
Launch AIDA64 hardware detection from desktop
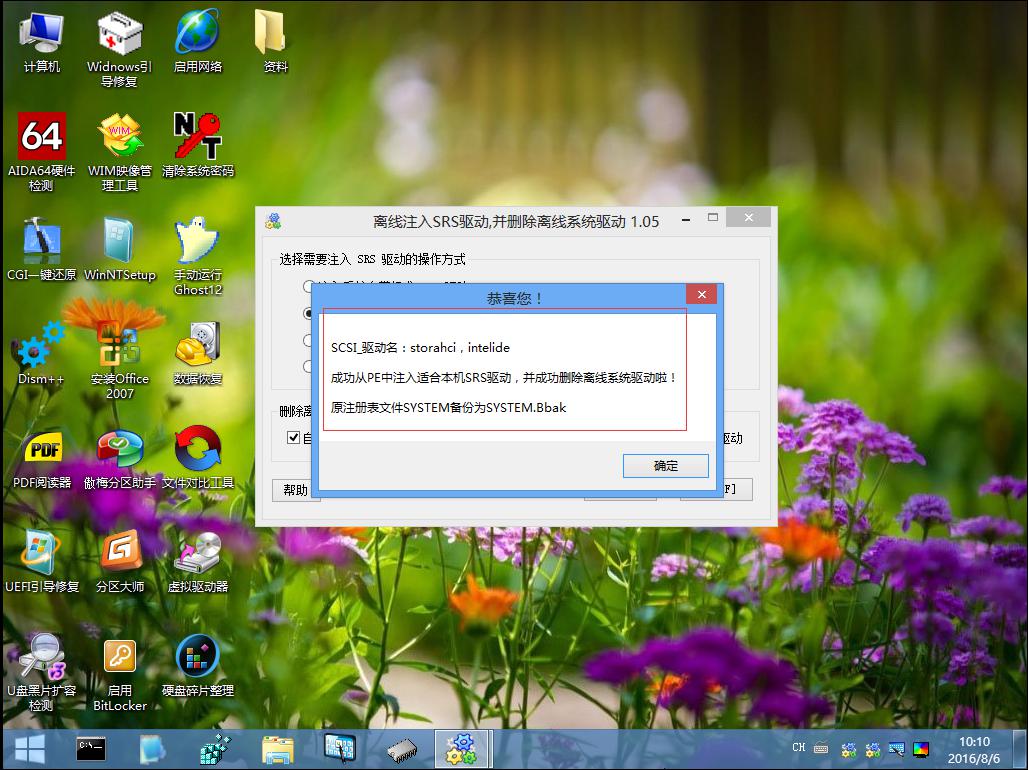(x=39, y=135)
